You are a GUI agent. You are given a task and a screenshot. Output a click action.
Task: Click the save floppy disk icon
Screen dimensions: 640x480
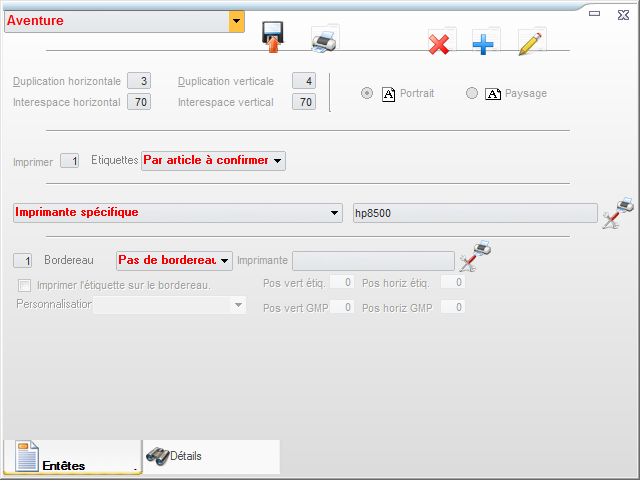pos(272,37)
